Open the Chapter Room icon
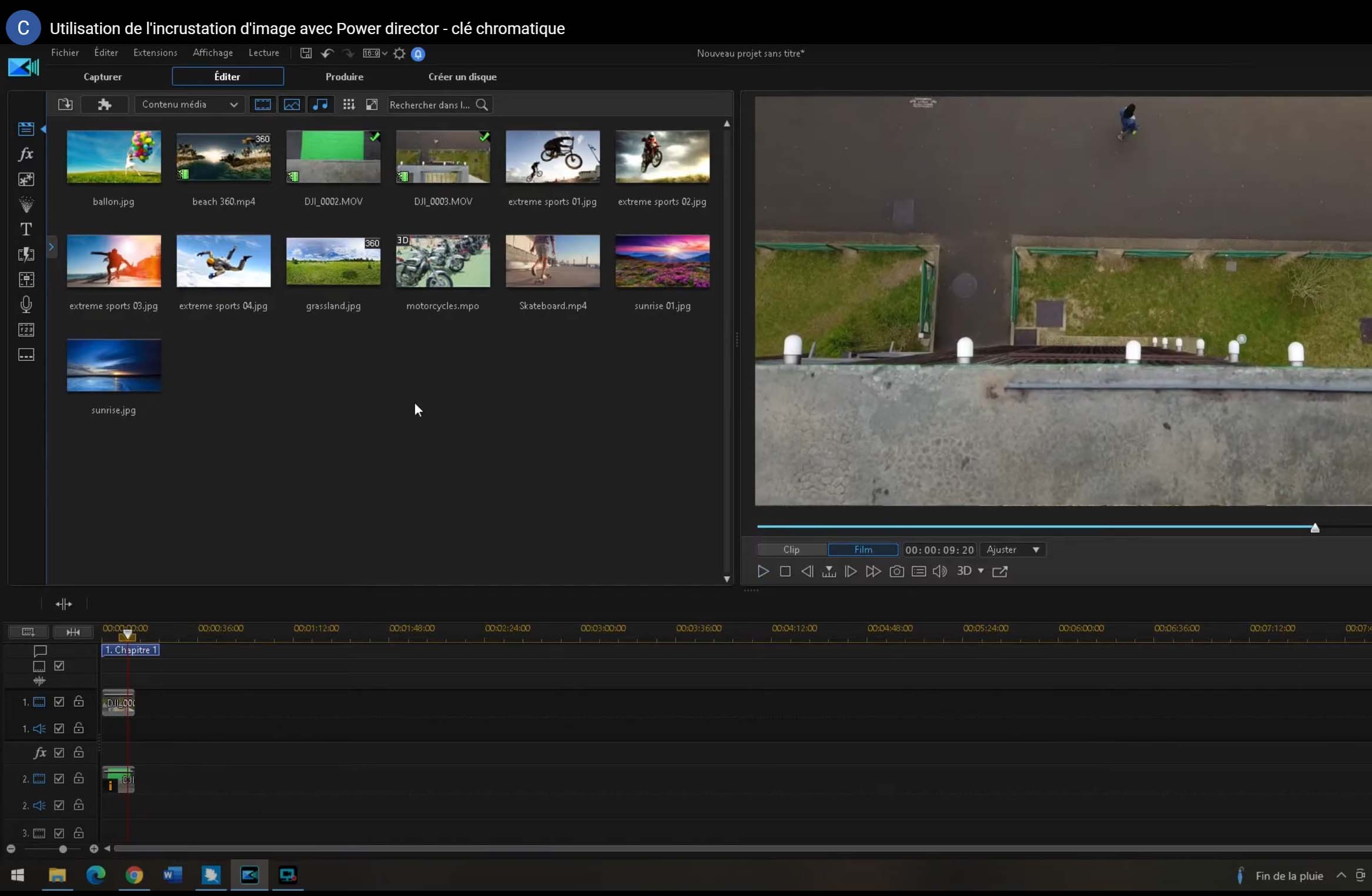This screenshot has width=1372, height=896. (x=26, y=330)
